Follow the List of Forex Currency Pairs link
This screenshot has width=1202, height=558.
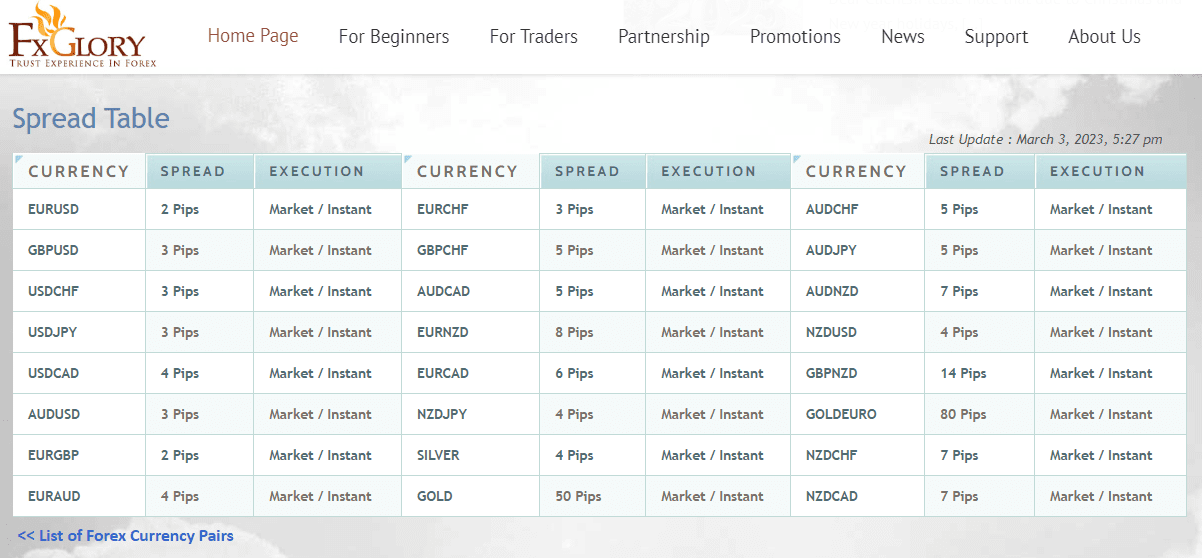(126, 536)
